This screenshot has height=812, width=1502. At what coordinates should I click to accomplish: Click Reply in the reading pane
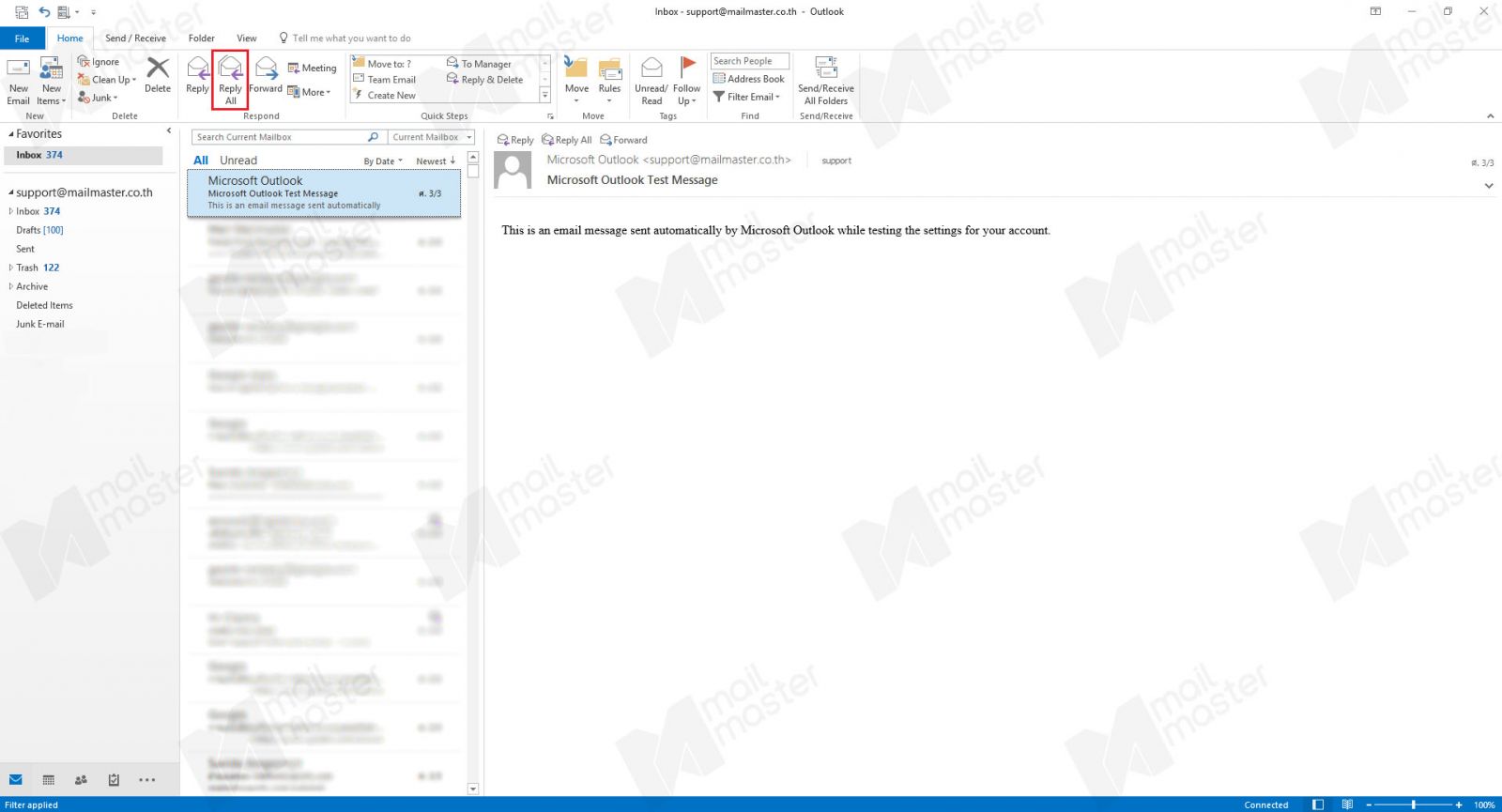tap(515, 140)
